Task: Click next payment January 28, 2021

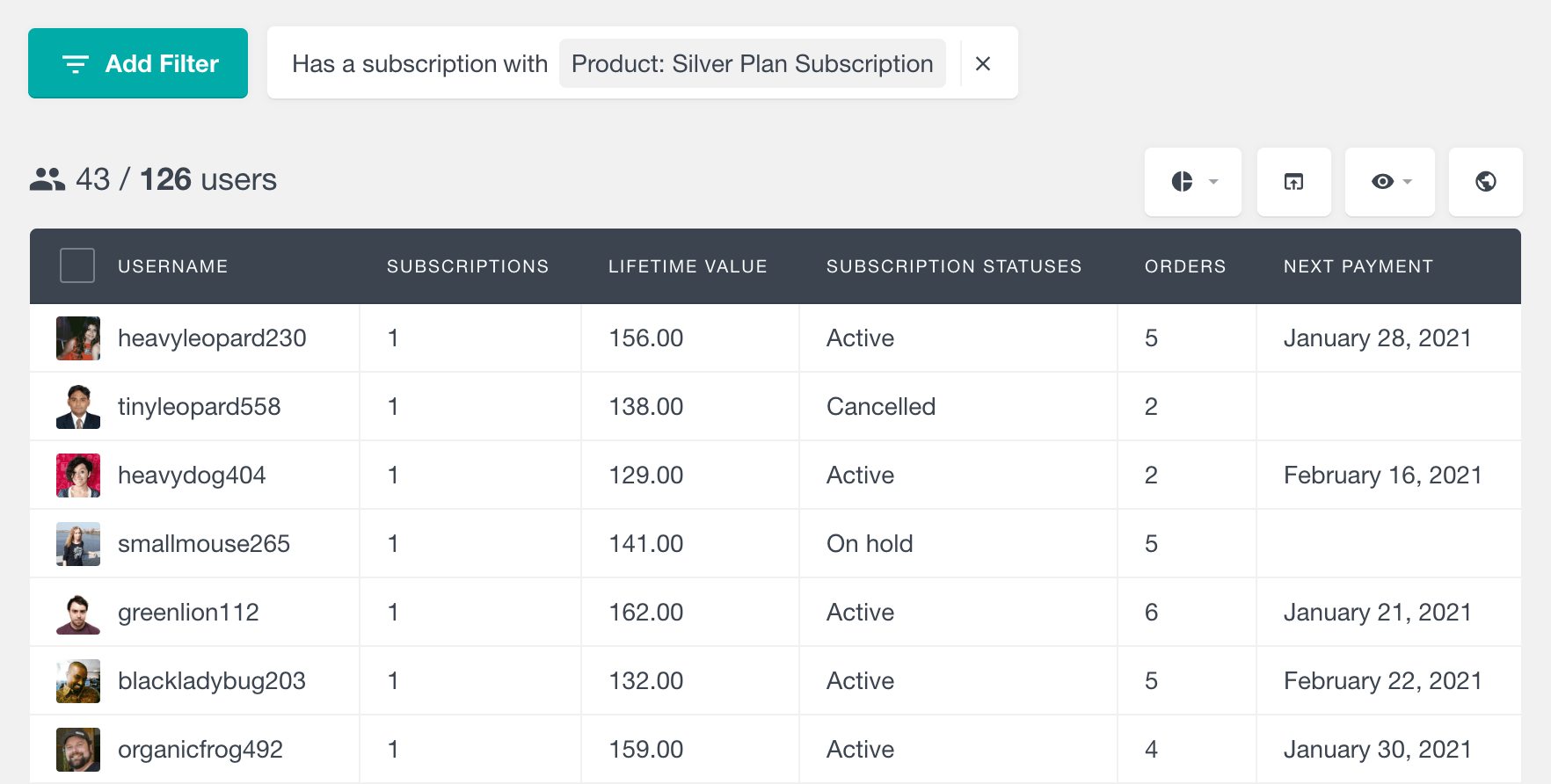Action: pos(1377,338)
